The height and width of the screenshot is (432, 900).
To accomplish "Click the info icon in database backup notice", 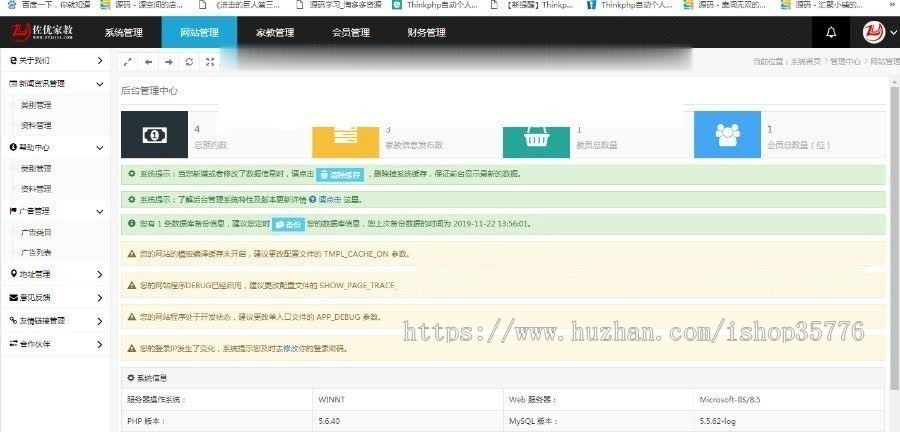I will tap(131, 224).
